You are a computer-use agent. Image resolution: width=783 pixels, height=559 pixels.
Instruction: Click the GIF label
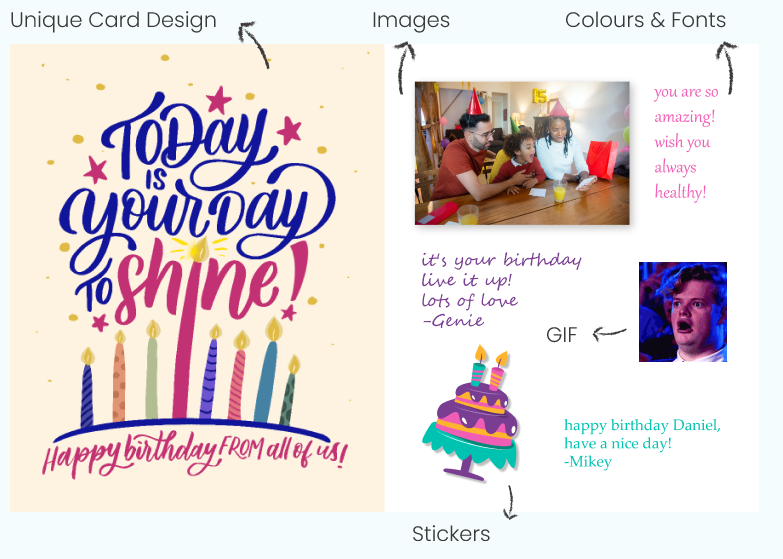(562, 335)
